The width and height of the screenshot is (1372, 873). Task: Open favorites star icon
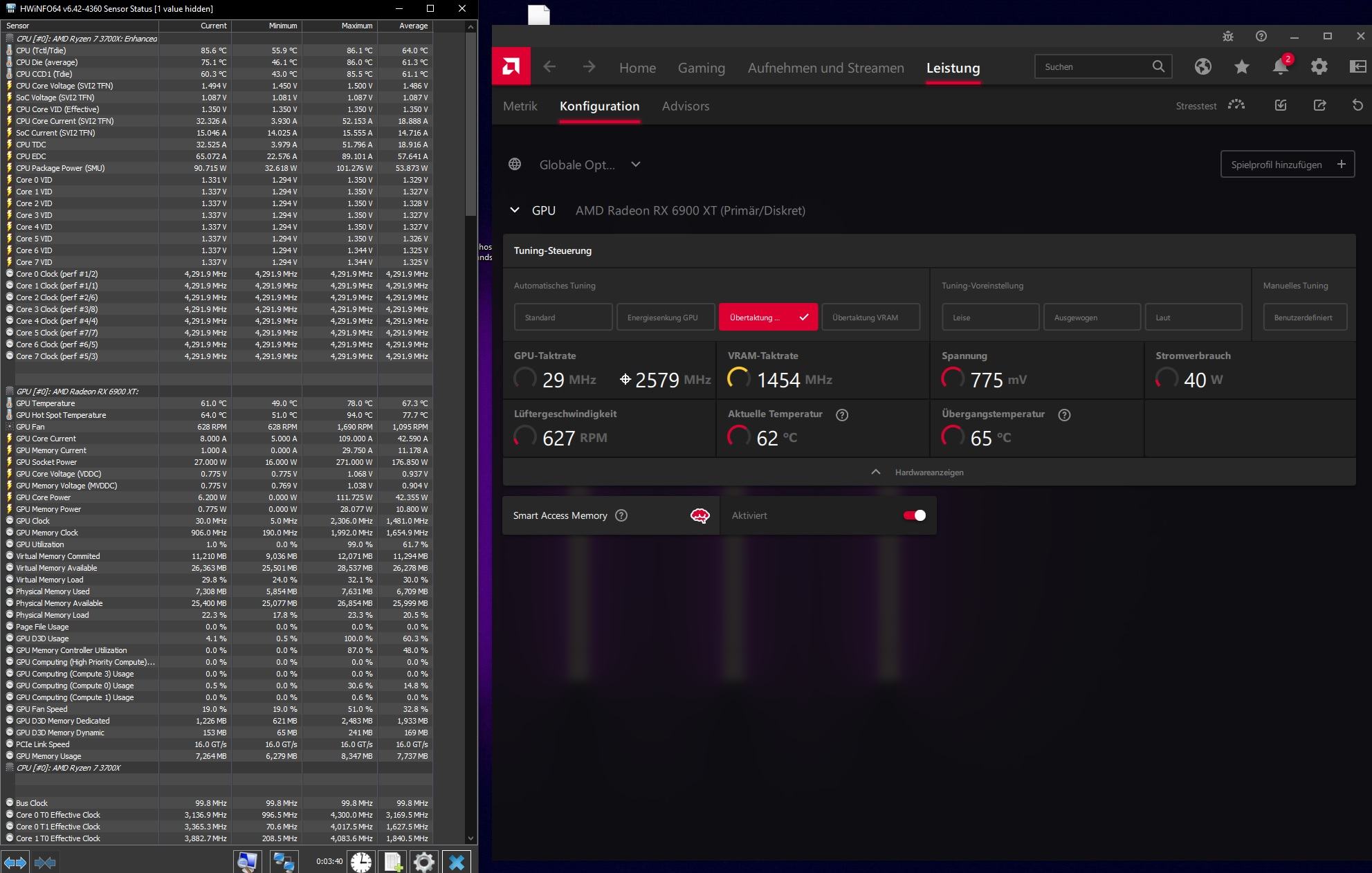[x=1242, y=66]
